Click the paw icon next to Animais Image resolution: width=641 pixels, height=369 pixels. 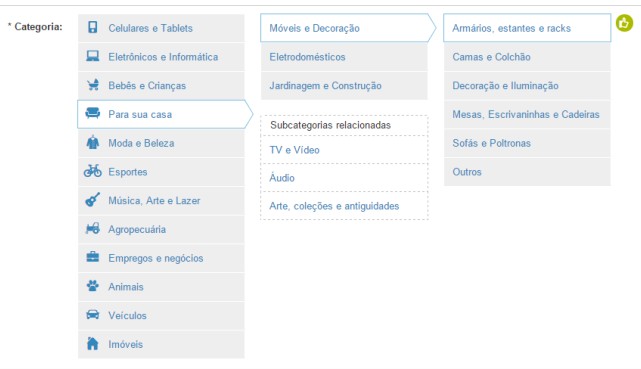pyautogui.click(x=93, y=285)
